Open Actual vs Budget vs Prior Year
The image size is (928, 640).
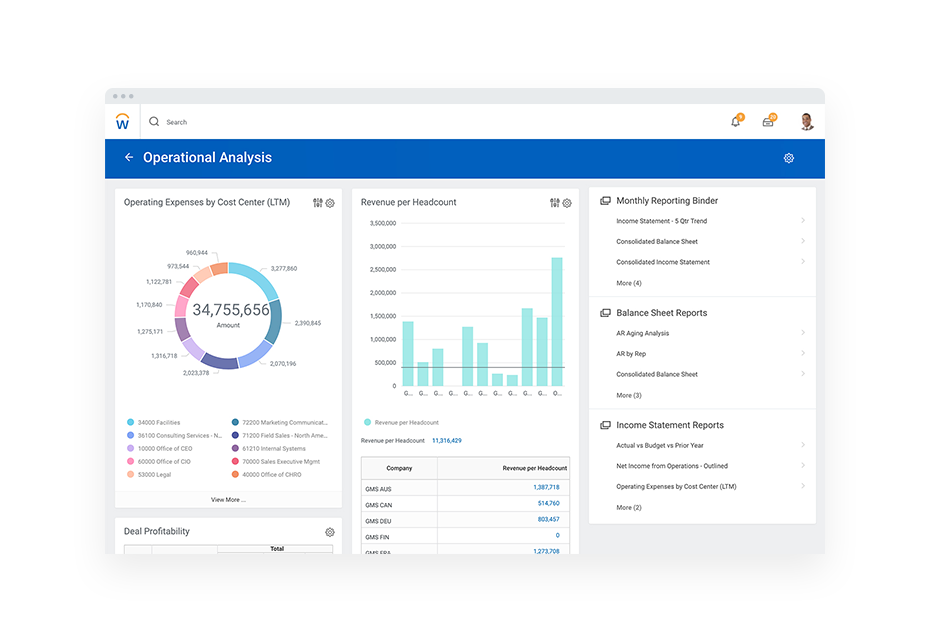[660, 446]
